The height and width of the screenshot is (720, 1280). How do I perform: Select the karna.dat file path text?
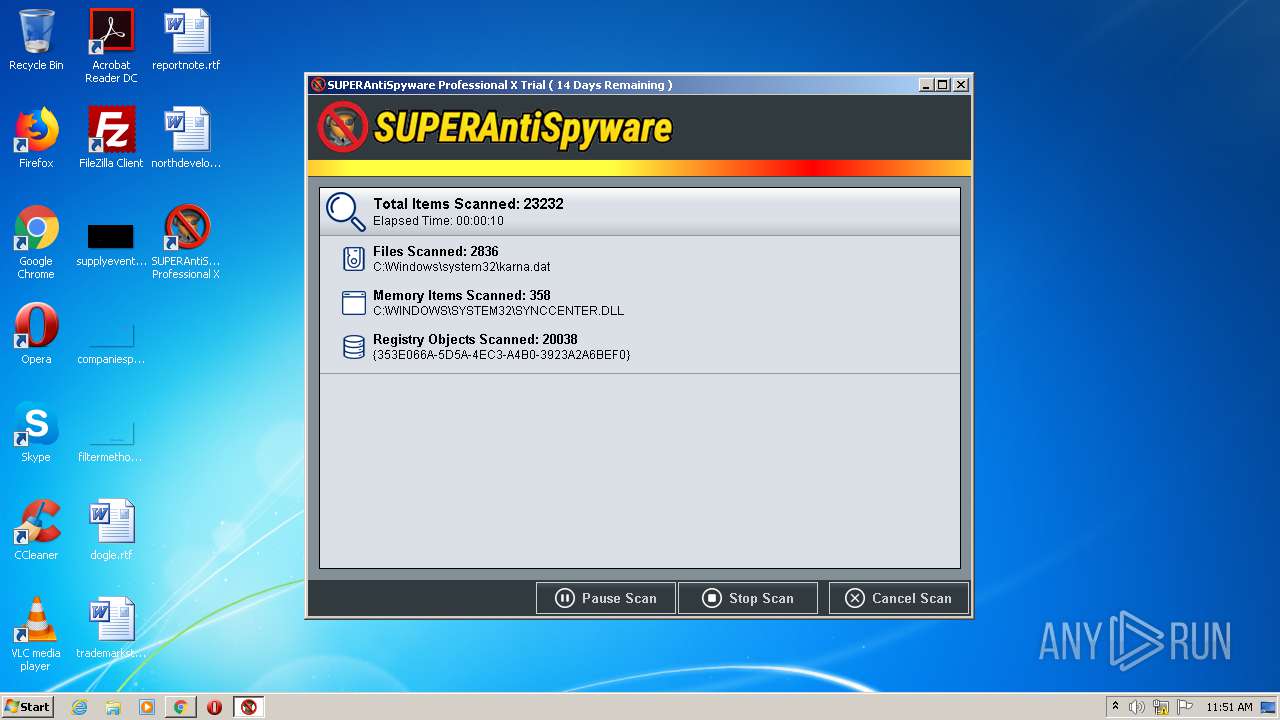pos(461,267)
